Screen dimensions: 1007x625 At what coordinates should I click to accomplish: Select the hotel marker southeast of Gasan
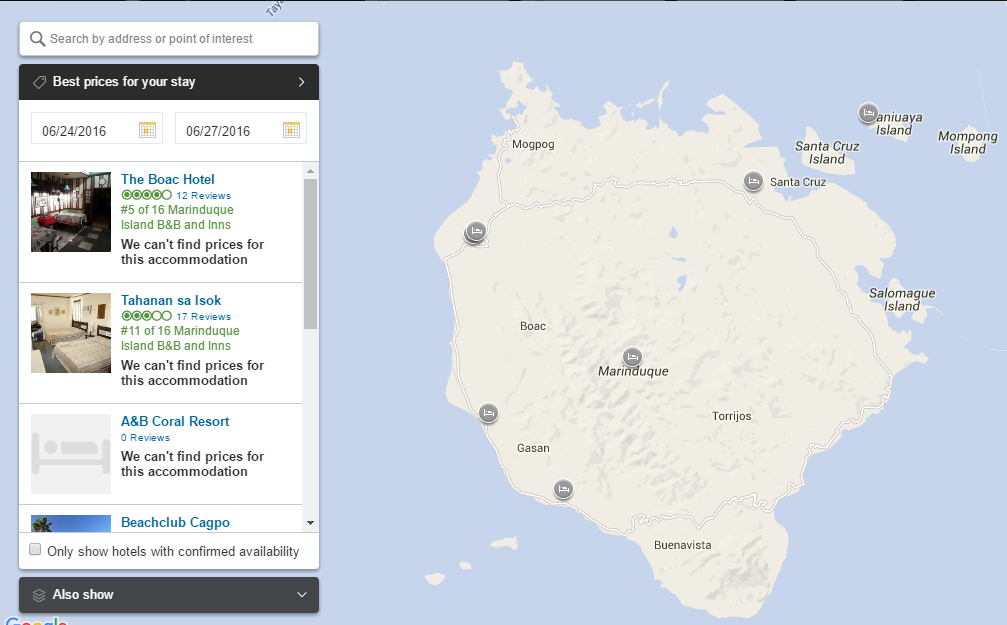(564, 489)
